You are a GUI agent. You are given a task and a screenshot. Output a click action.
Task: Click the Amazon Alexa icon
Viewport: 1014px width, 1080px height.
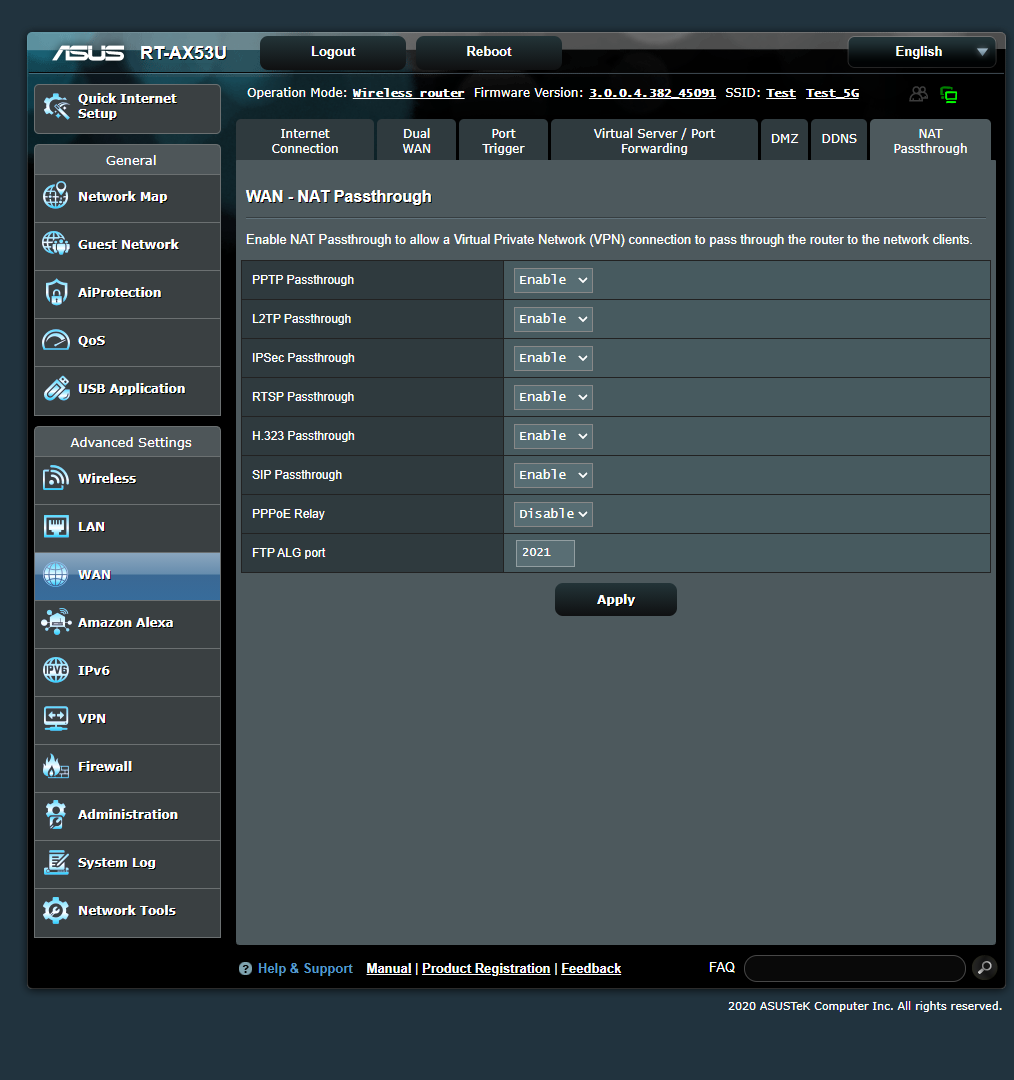[x=56, y=622]
